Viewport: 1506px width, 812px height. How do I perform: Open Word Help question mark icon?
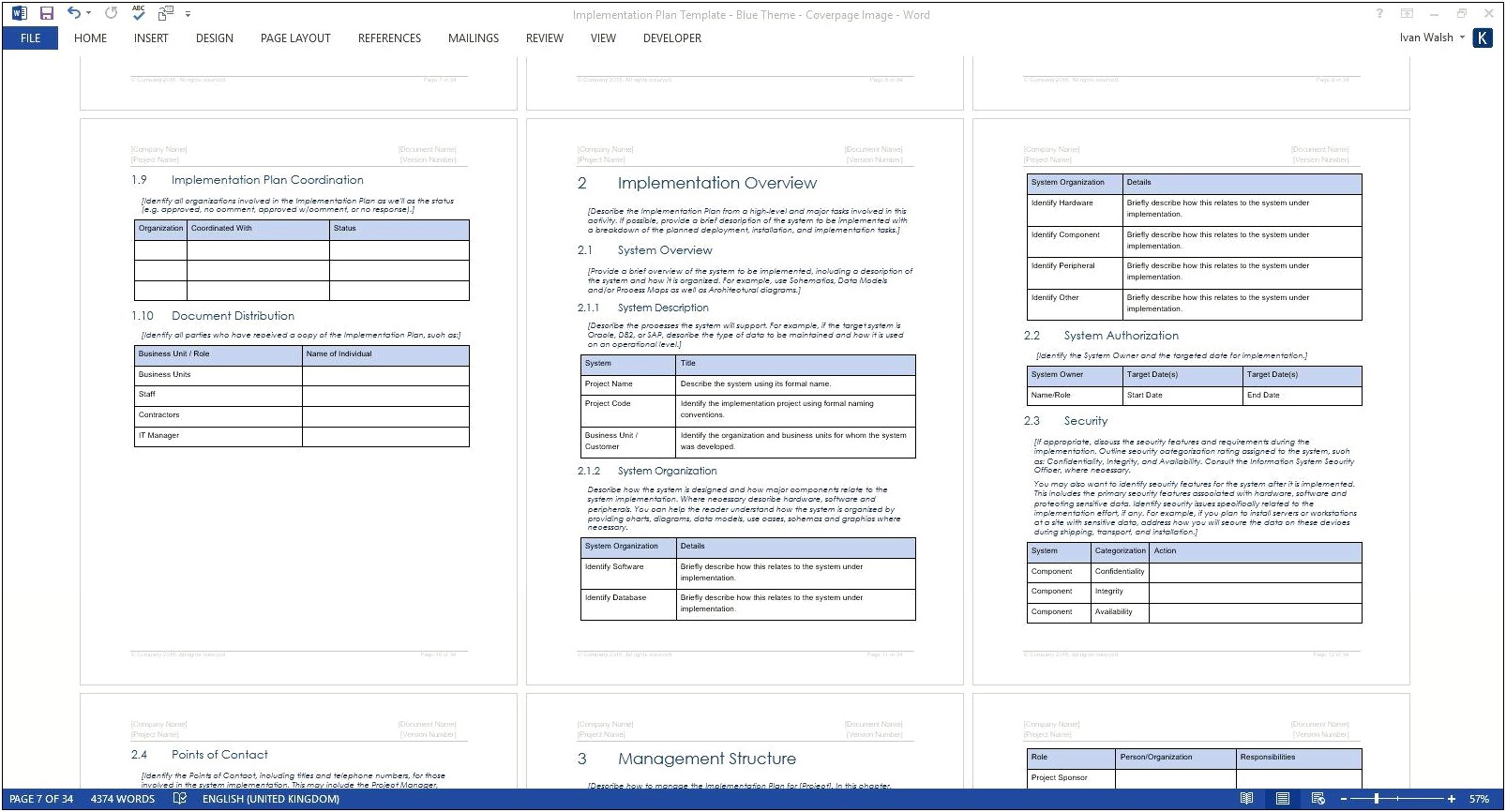pos(1379,13)
